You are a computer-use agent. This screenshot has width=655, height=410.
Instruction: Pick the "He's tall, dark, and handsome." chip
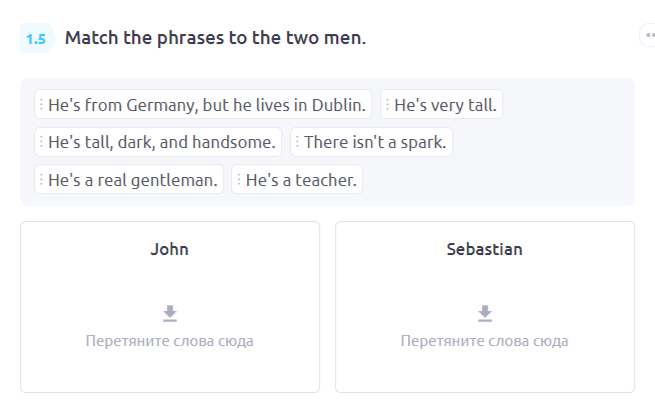pyautogui.click(x=162, y=142)
